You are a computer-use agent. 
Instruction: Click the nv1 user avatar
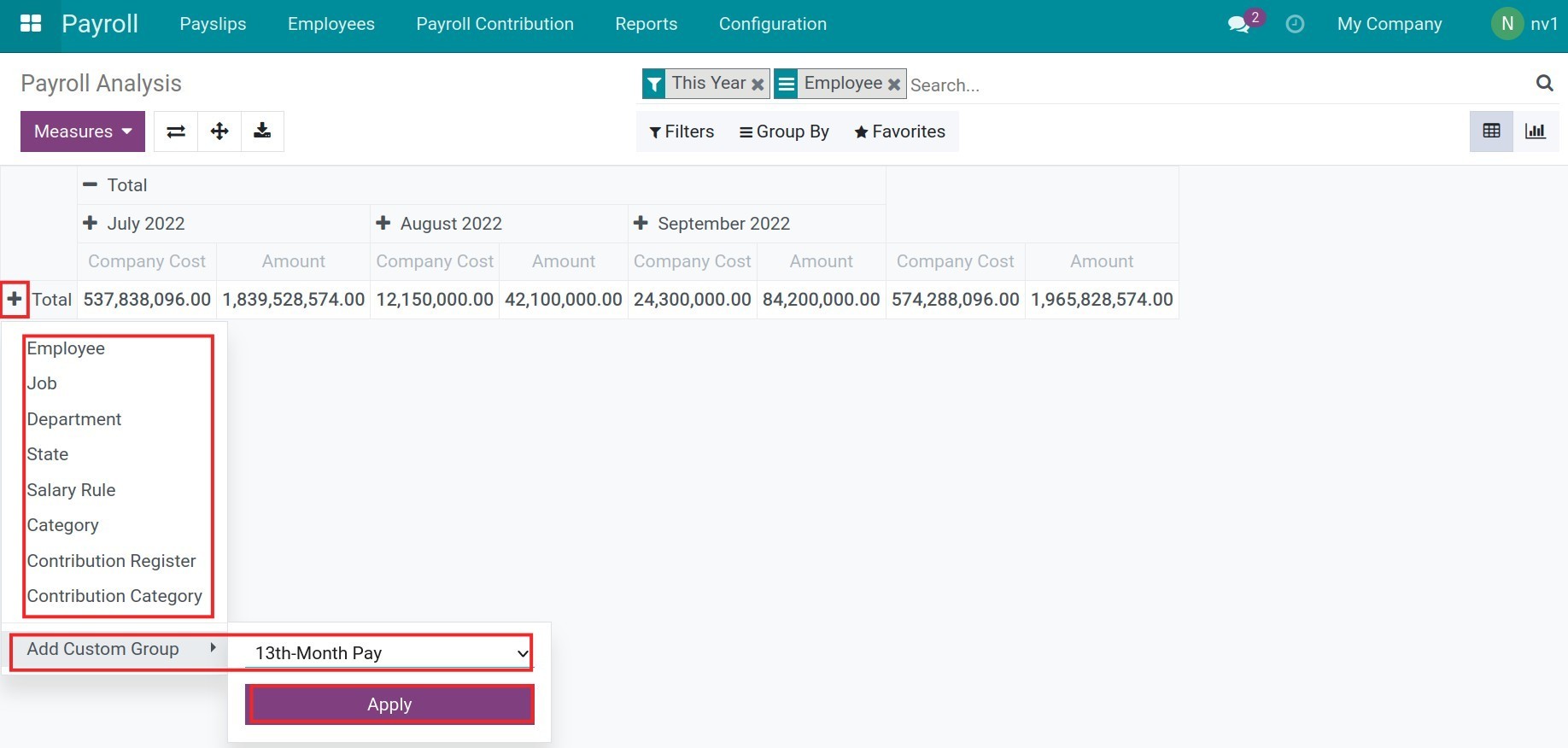tap(1507, 24)
